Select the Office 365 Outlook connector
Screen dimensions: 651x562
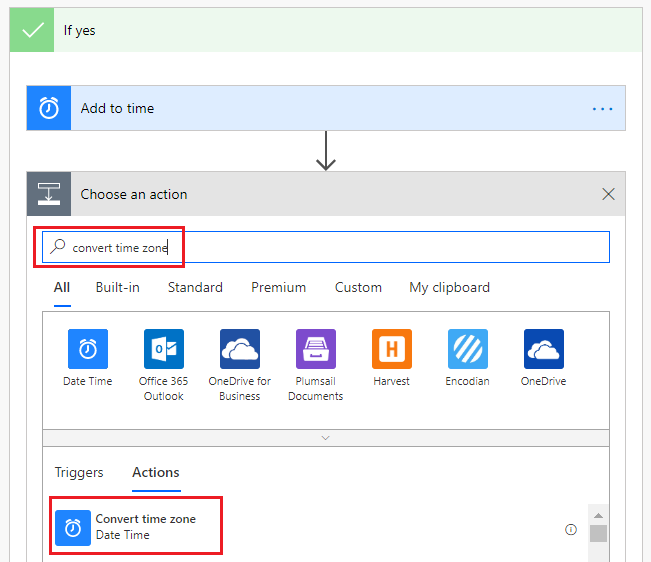pos(164,349)
